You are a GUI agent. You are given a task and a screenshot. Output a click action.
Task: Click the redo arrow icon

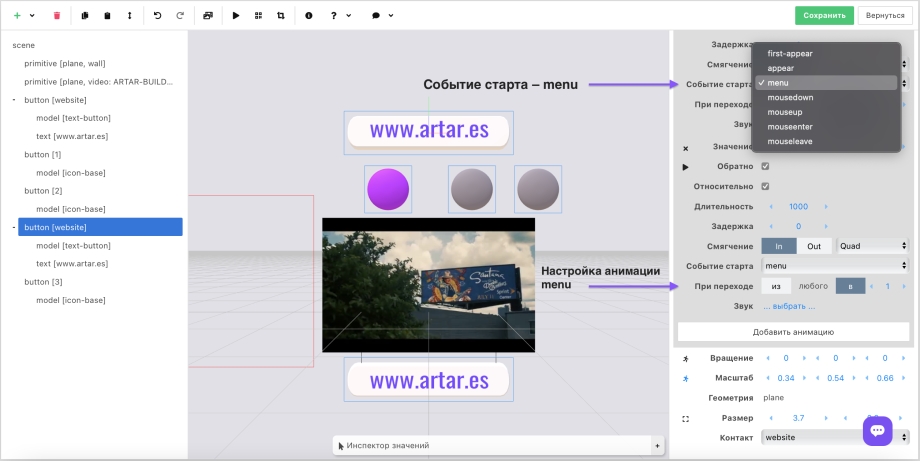(x=180, y=16)
